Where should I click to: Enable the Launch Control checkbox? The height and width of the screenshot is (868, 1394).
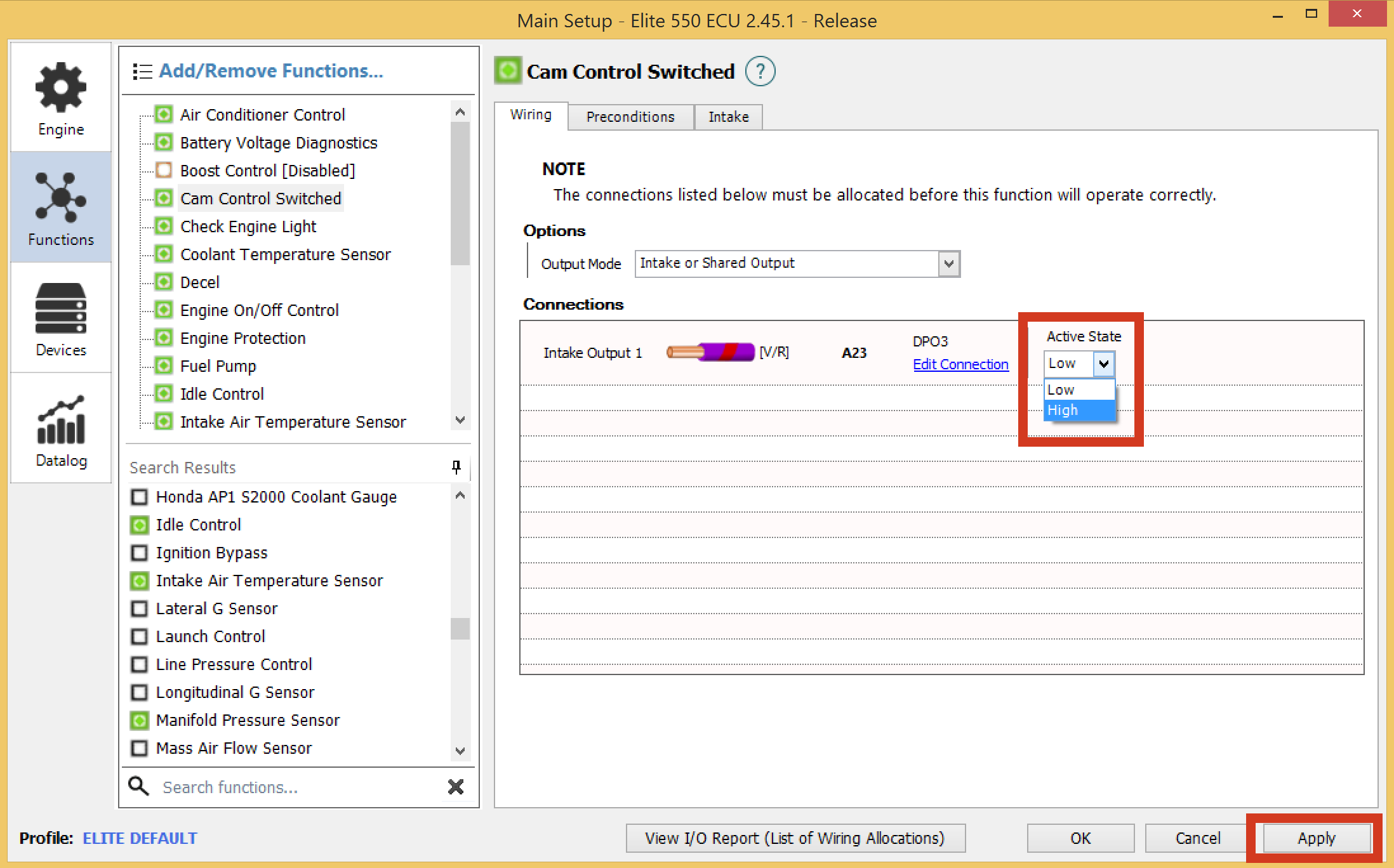(x=140, y=636)
